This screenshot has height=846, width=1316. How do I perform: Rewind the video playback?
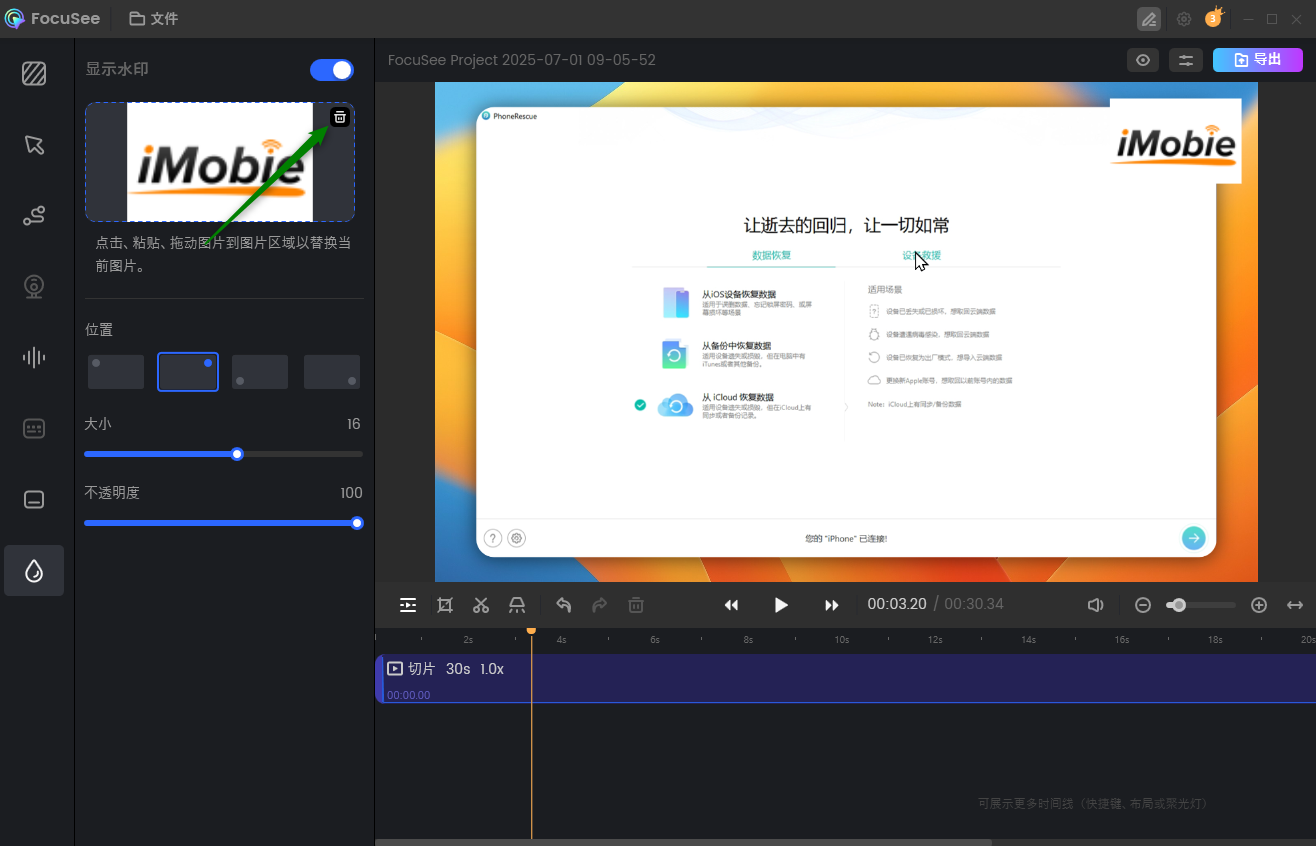pyautogui.click(x=731, y=605)
